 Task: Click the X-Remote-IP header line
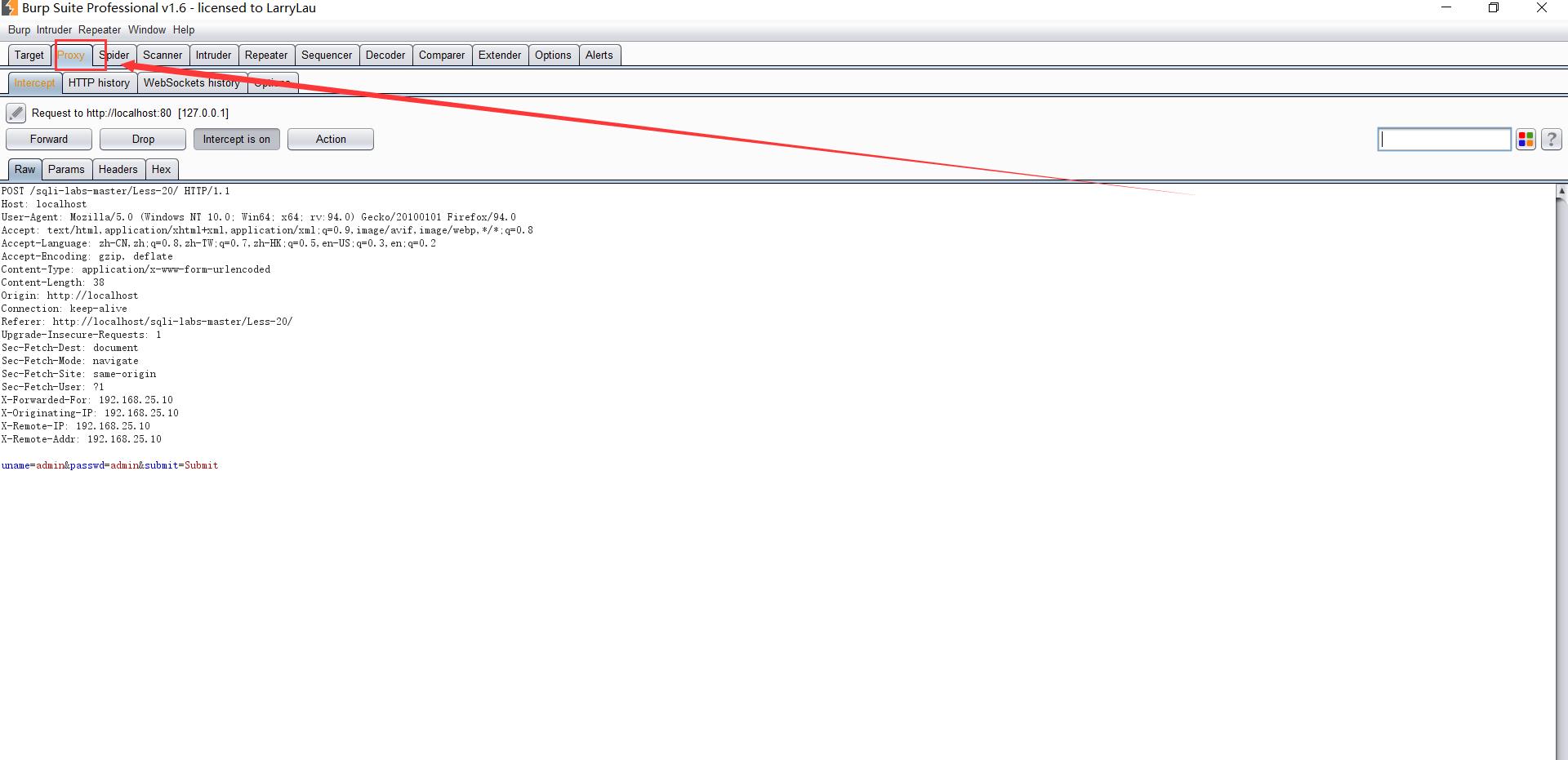point(76,426)
